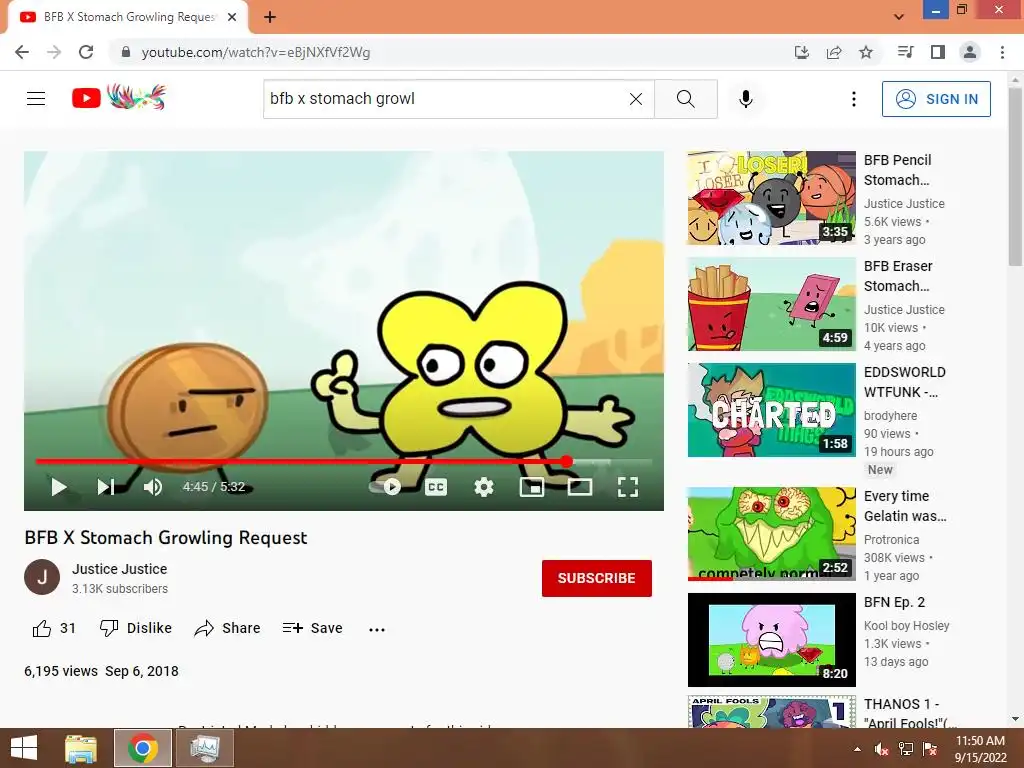
Task: Mute the video volume
Action: [153, 487]
